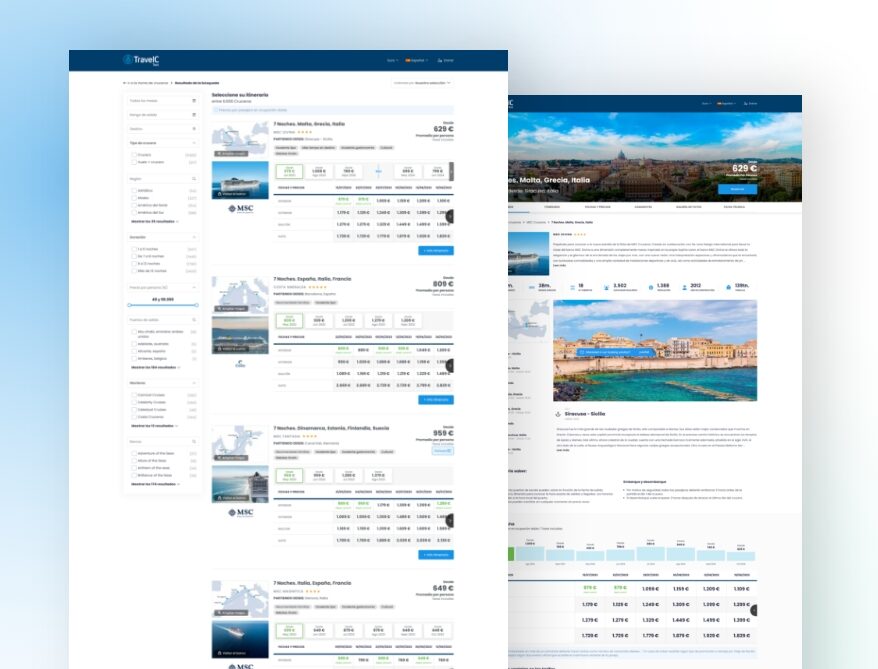Check the América del Sur checkbox
The image size is (878, 669).
click(134, 213)
